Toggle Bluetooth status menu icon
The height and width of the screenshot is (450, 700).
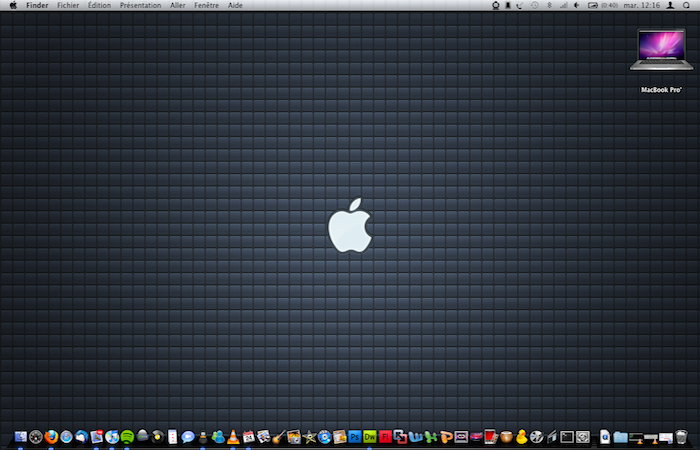(550, 5)
